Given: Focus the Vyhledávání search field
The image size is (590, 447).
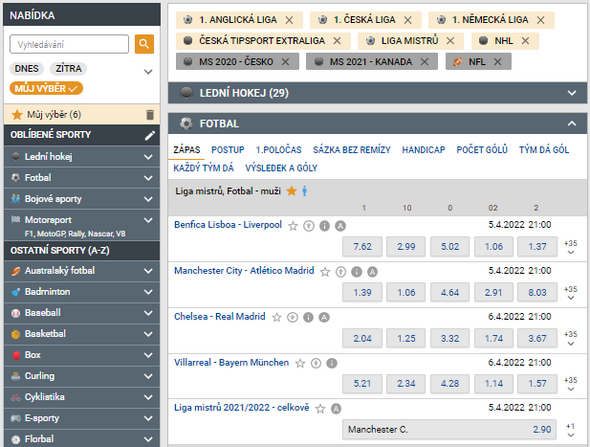Looking at the screenshot, I should pos(69,44).
